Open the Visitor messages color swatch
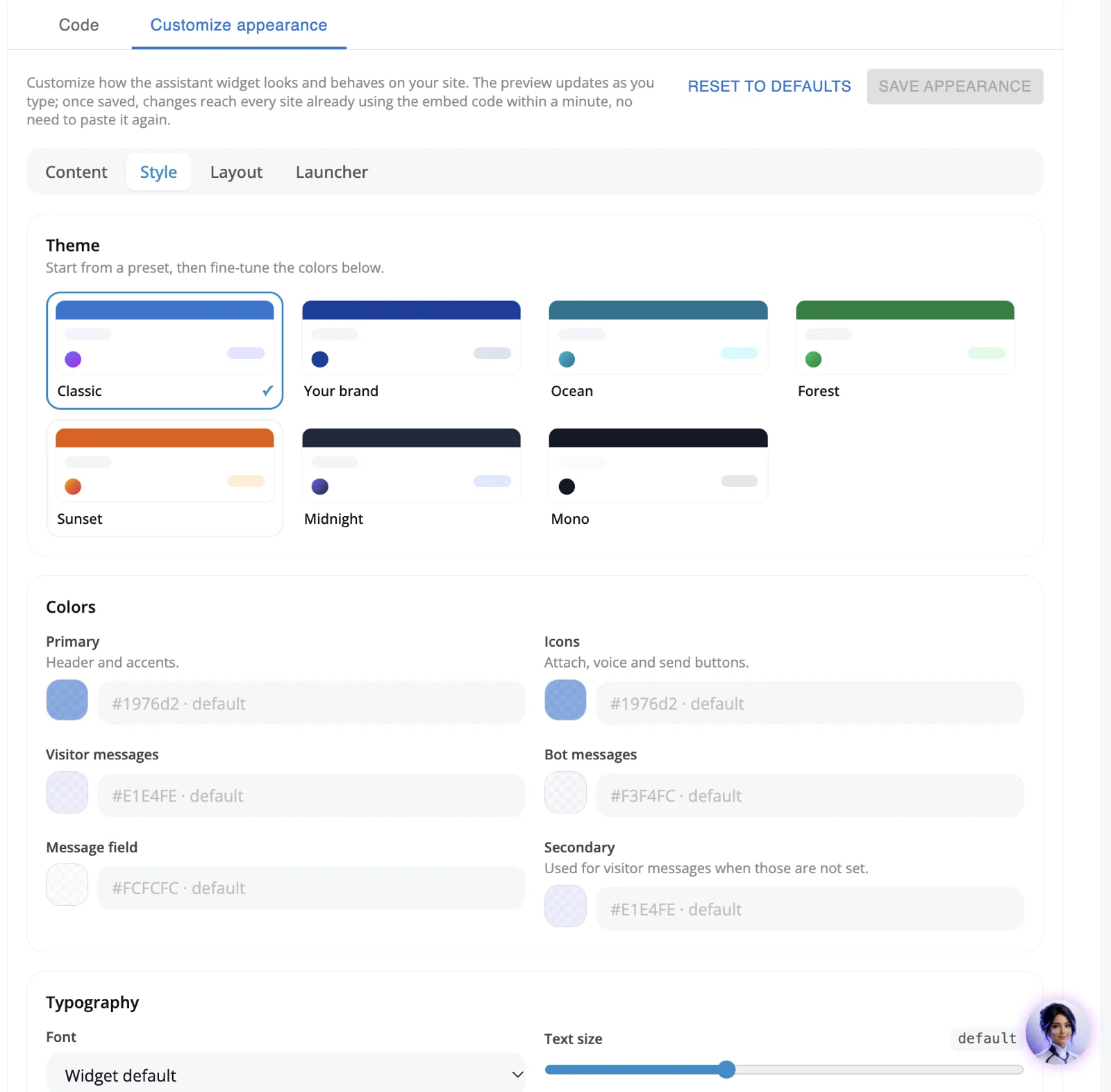The image size is (1111, 1092). point(67,792)
